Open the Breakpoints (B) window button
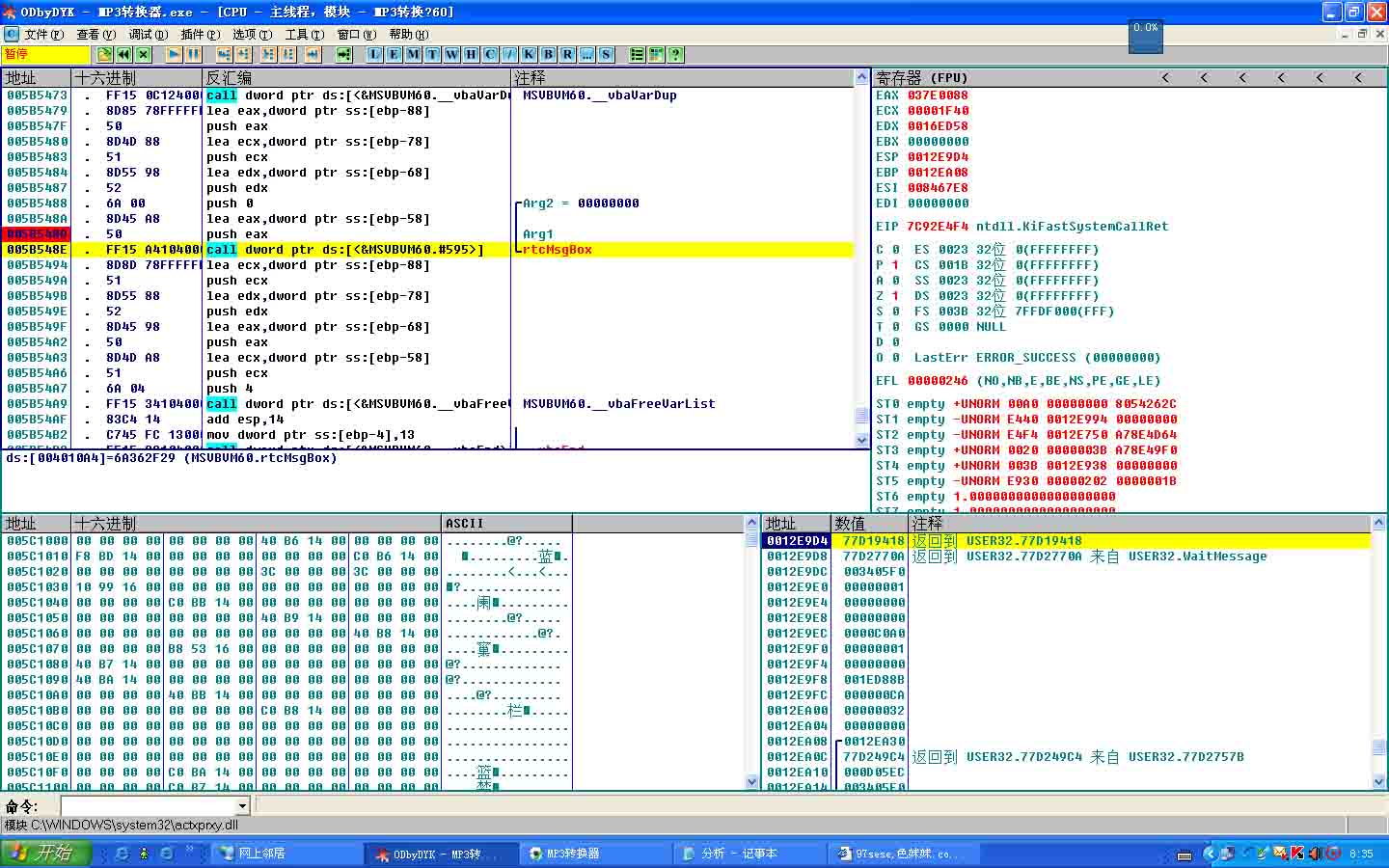Image resolution: width=1389 pixels, height=868 pixels. coord(548,55)
